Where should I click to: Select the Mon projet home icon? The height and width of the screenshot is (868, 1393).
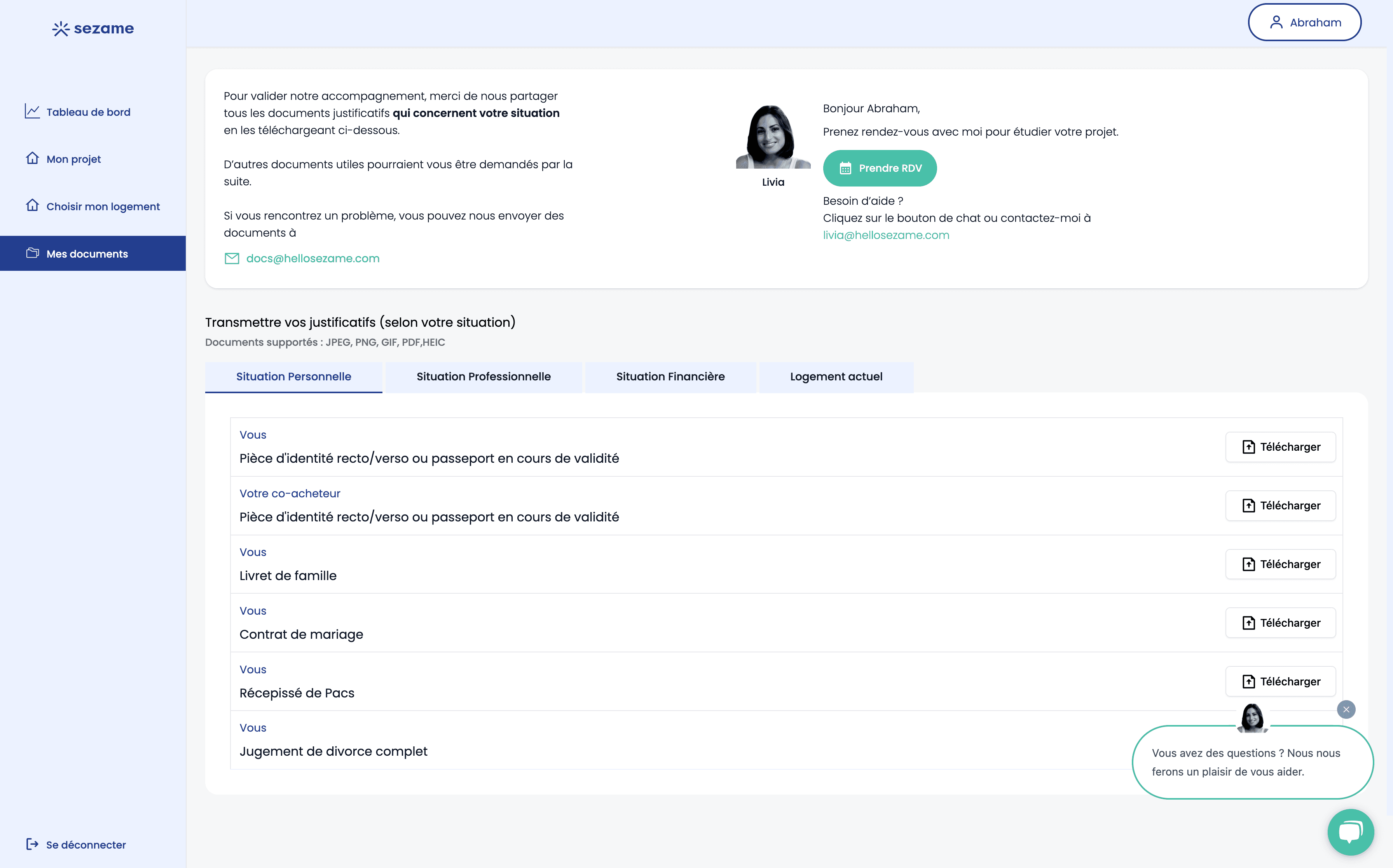tap(32, 159)
